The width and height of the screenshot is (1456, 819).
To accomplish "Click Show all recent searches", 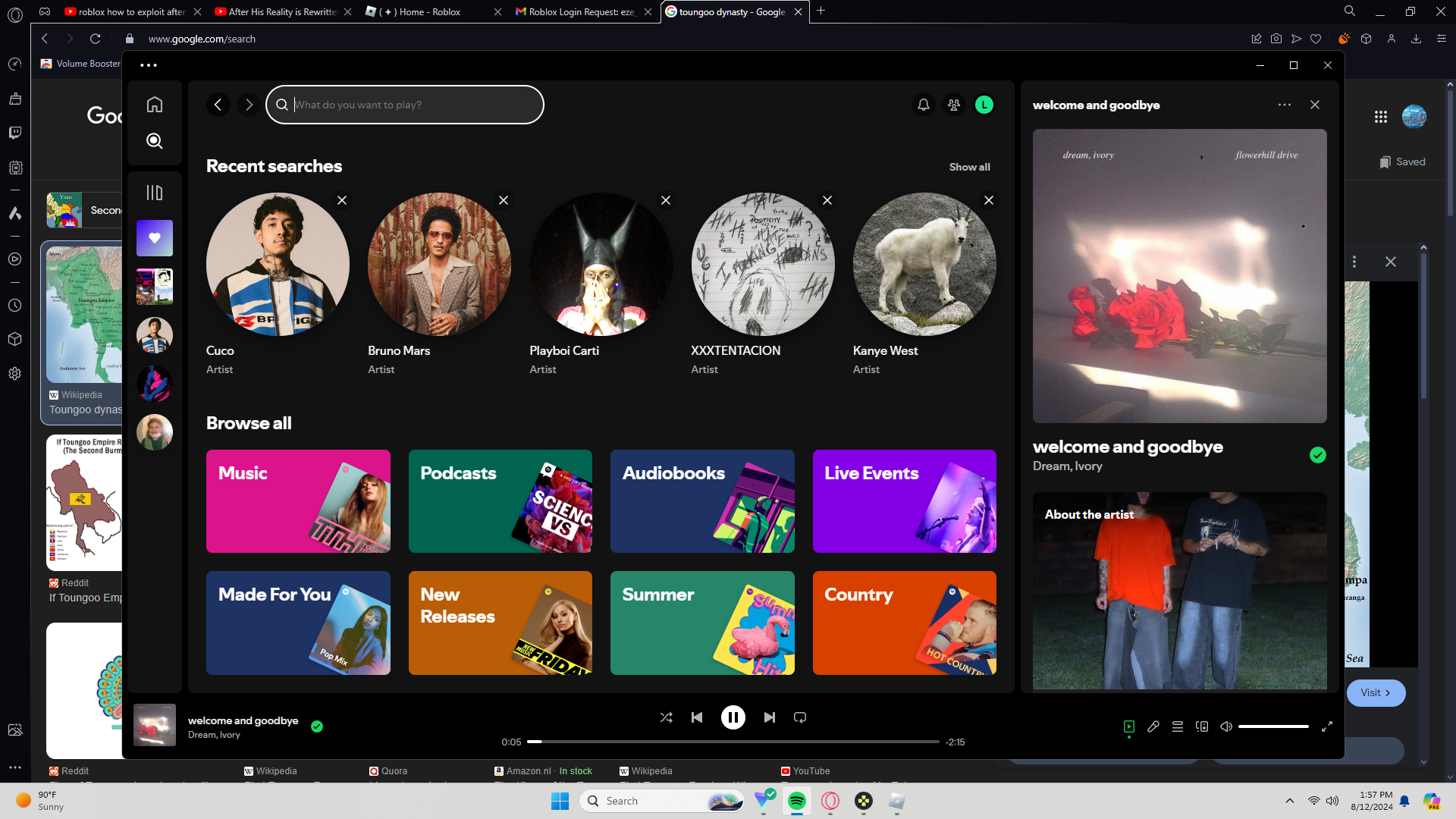I will coord(969,167).
